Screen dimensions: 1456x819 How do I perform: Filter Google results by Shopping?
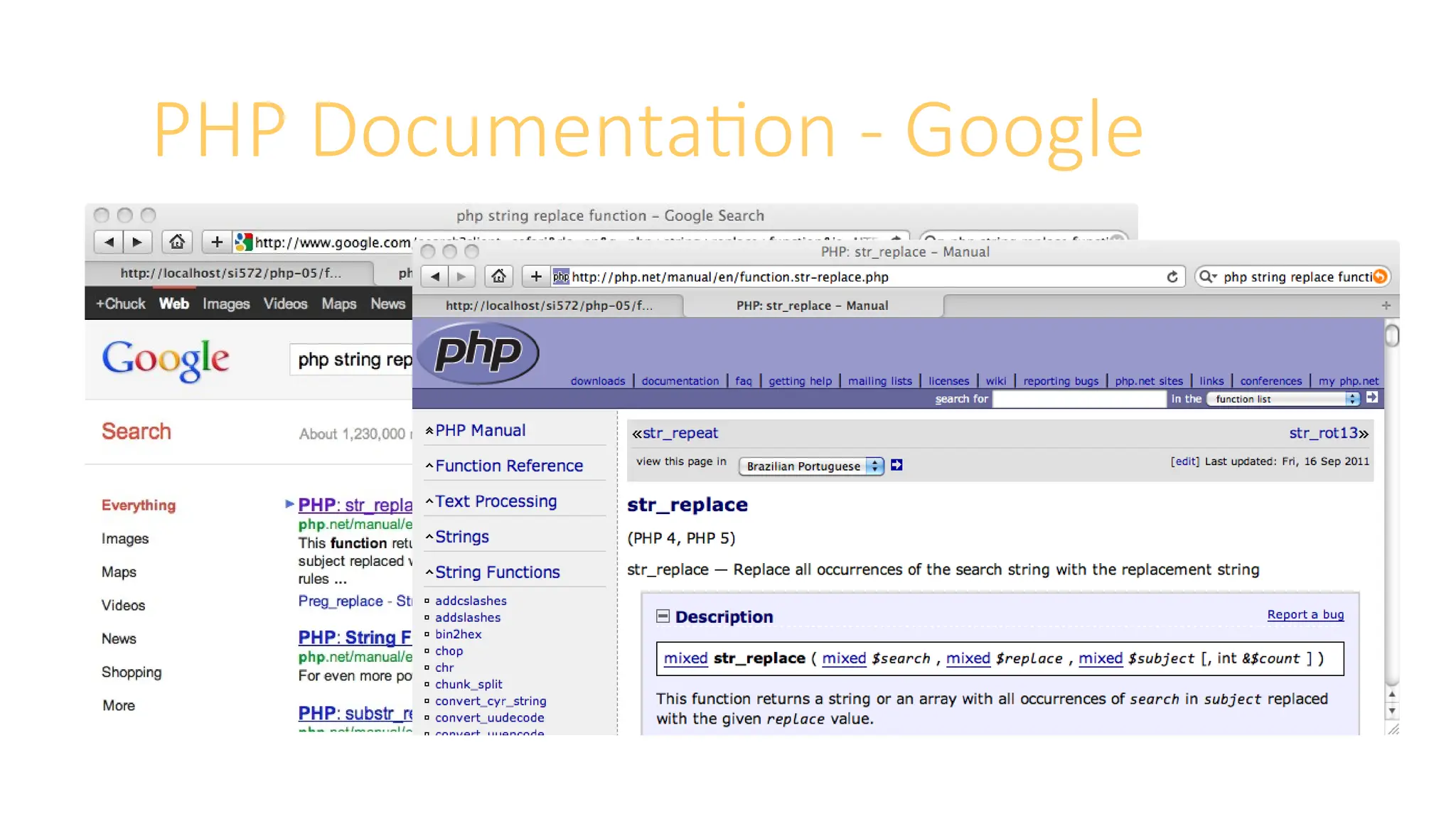click(x=132, y=672)
